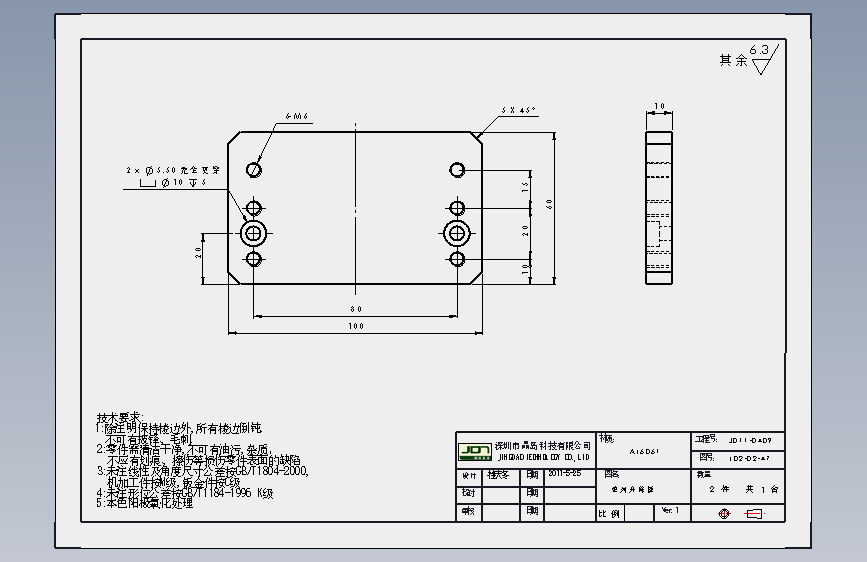The image size is (867, 562).
Task: Select the '设计' designer label cell
Action: pyautogui.click(x=469, y=476)
